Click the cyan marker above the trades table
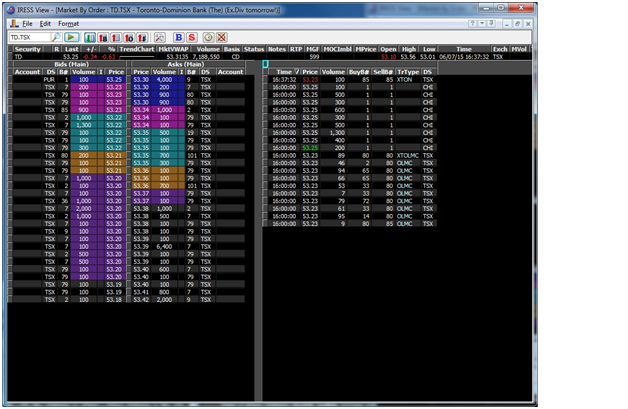The image size is (628, 409). [265, 64]
